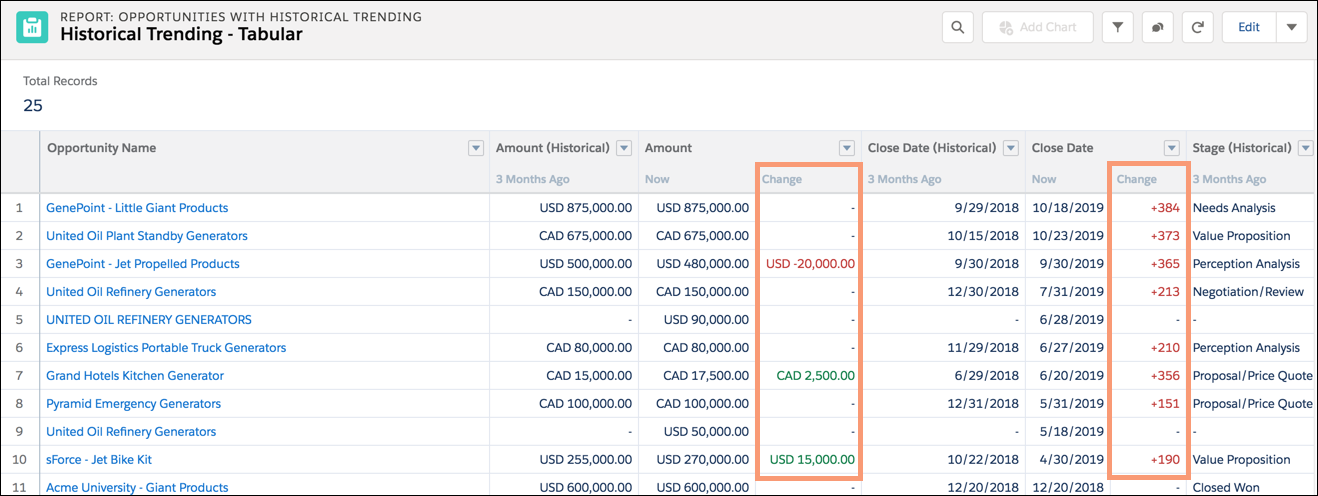Click the Negotiation/Review stage cell
The image size is (1318, 496).
pyautogui.click(x=1247, y=292)
